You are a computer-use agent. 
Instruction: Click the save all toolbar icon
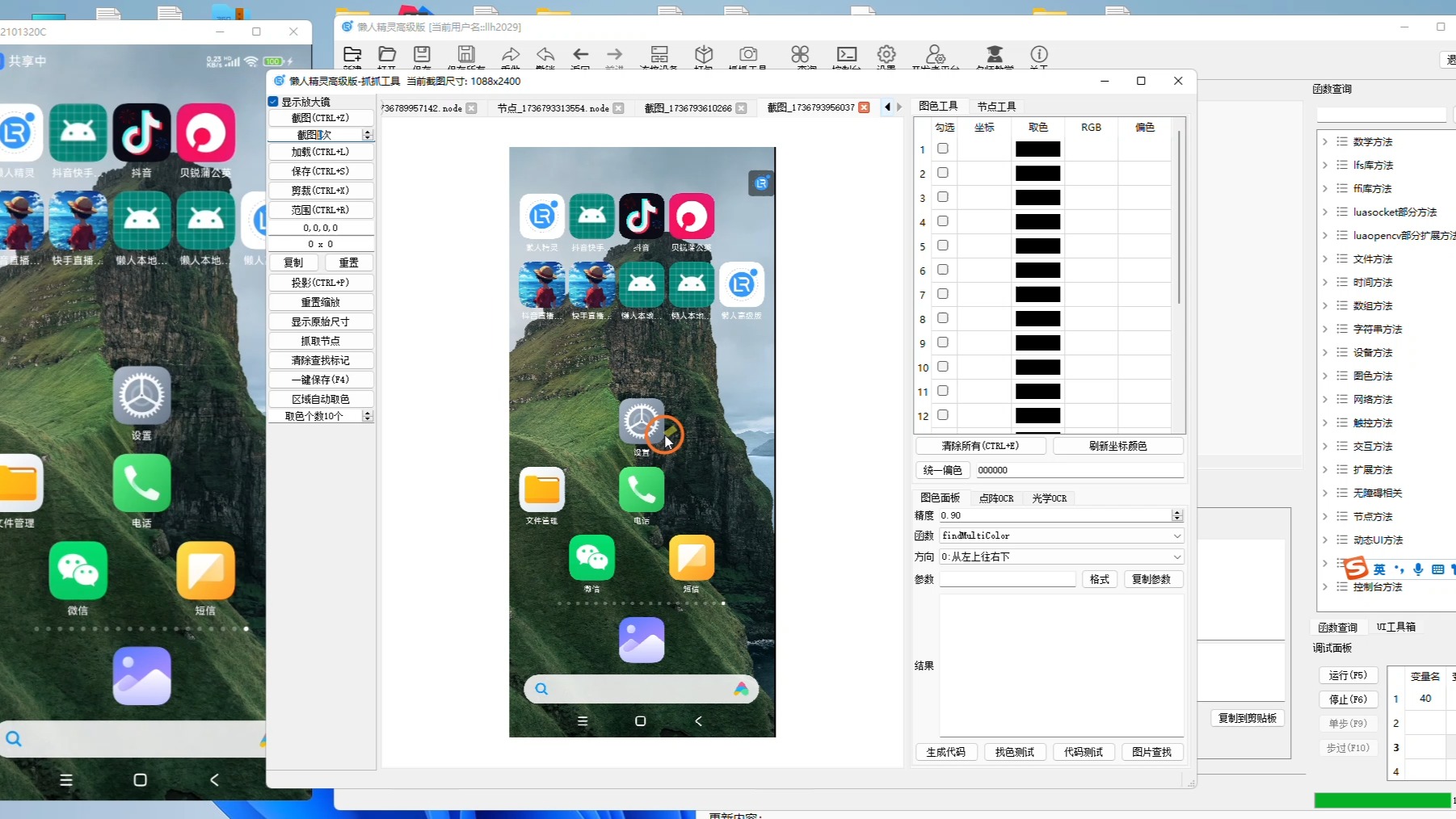[x=466, y=55]
